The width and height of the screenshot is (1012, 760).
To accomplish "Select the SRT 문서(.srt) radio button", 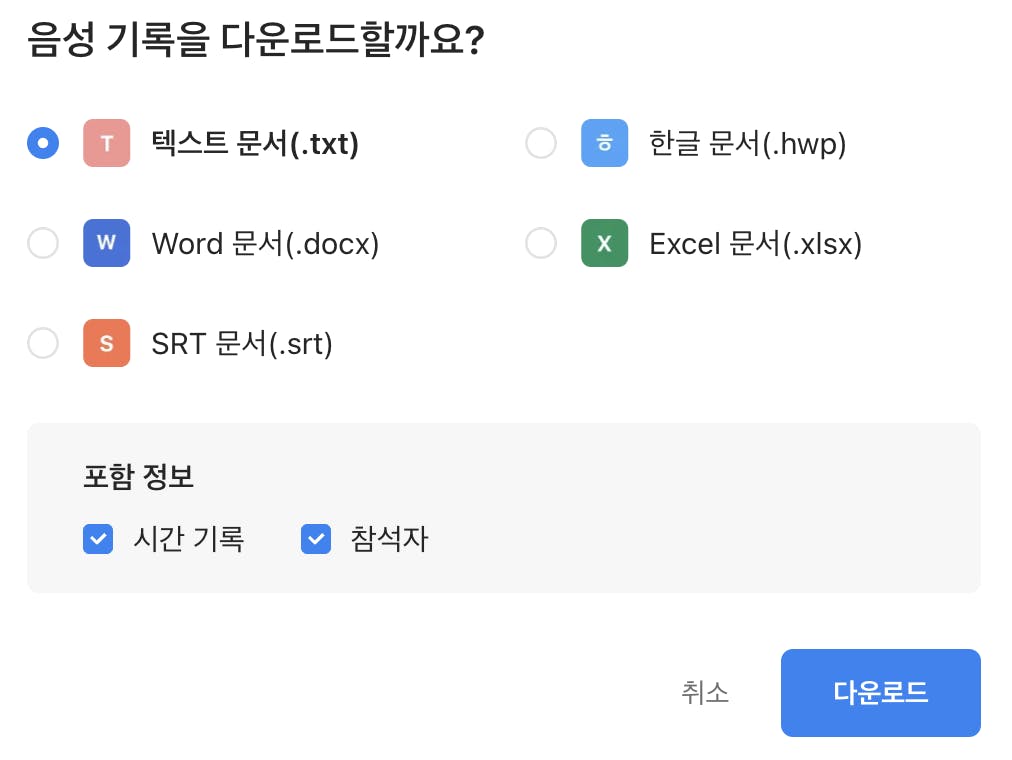I will coord(43,343).
